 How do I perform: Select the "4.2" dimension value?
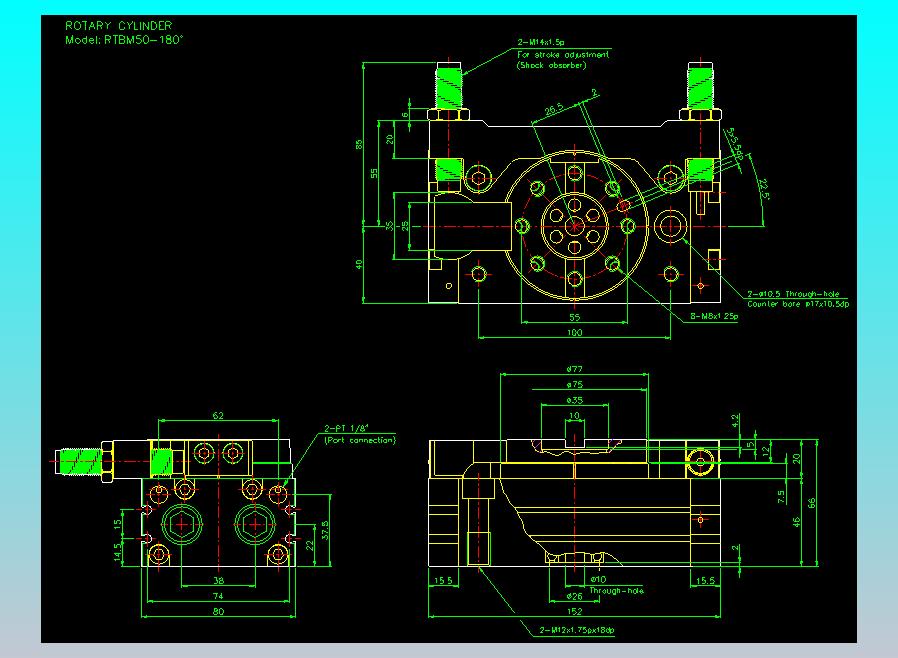[735, 421]
